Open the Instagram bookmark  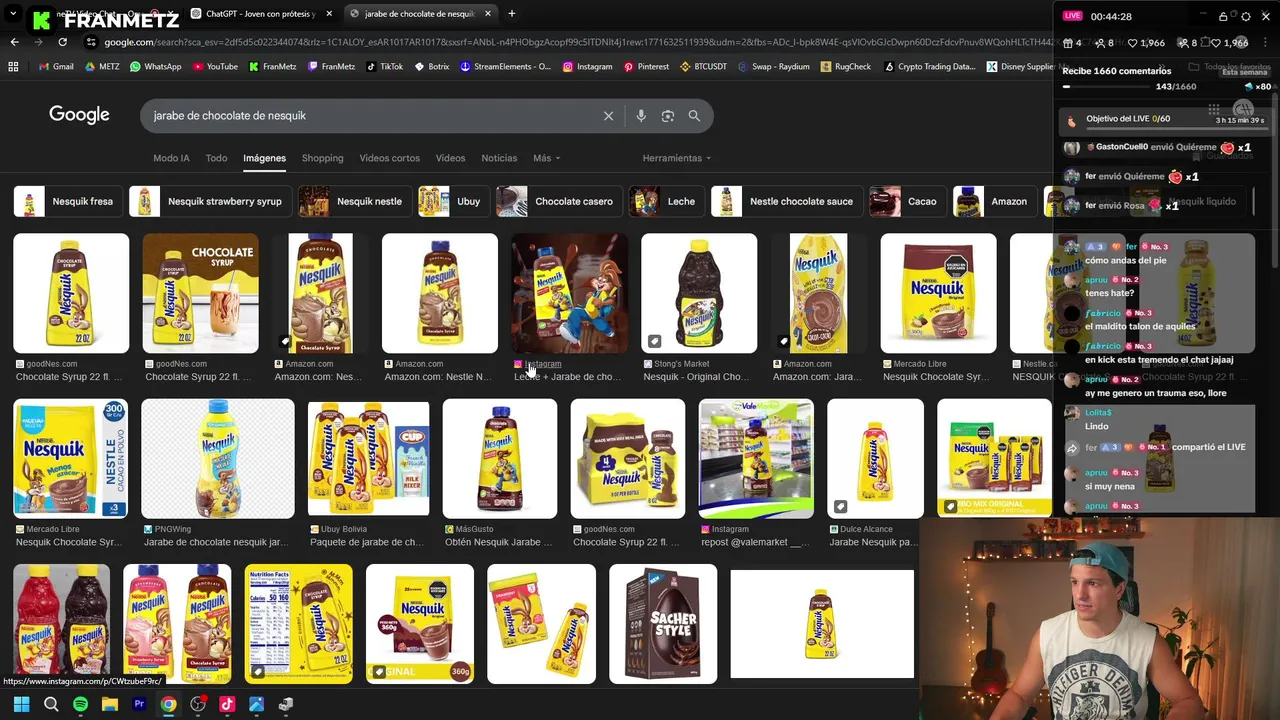click(587, 67)
